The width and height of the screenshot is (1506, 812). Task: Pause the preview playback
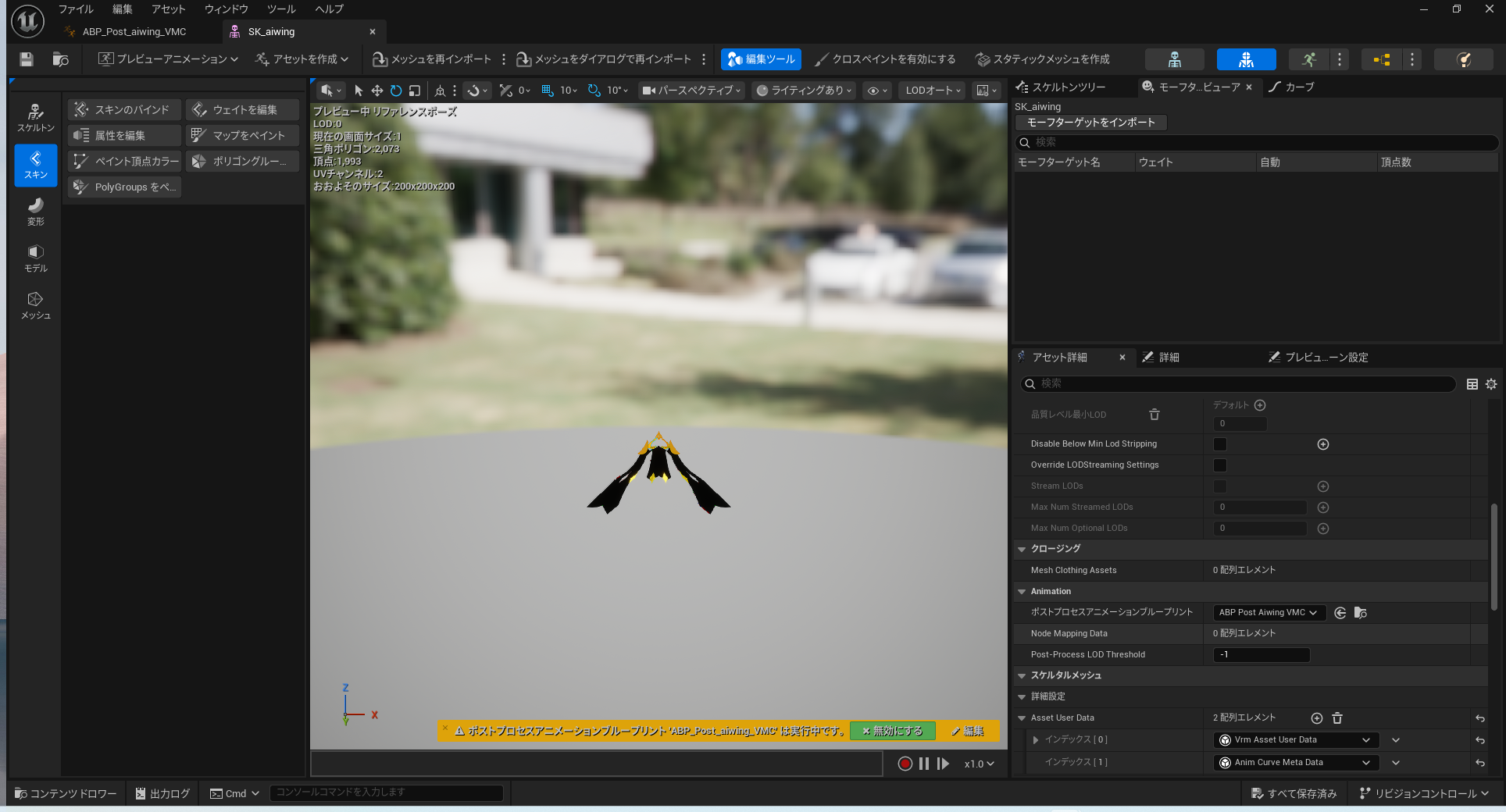click(924, 764)
